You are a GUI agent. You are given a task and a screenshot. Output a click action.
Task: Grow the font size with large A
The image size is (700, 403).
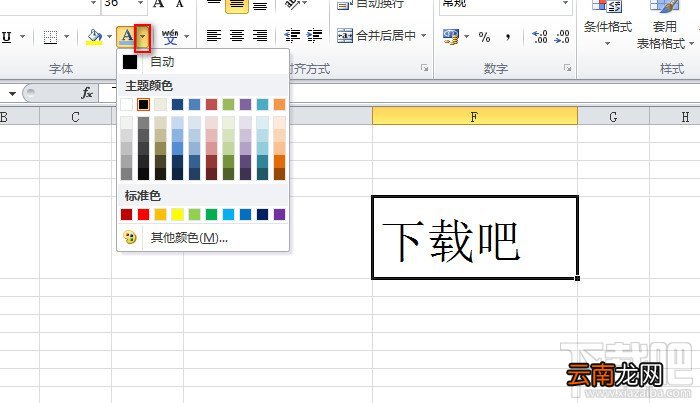pos(158,4)
